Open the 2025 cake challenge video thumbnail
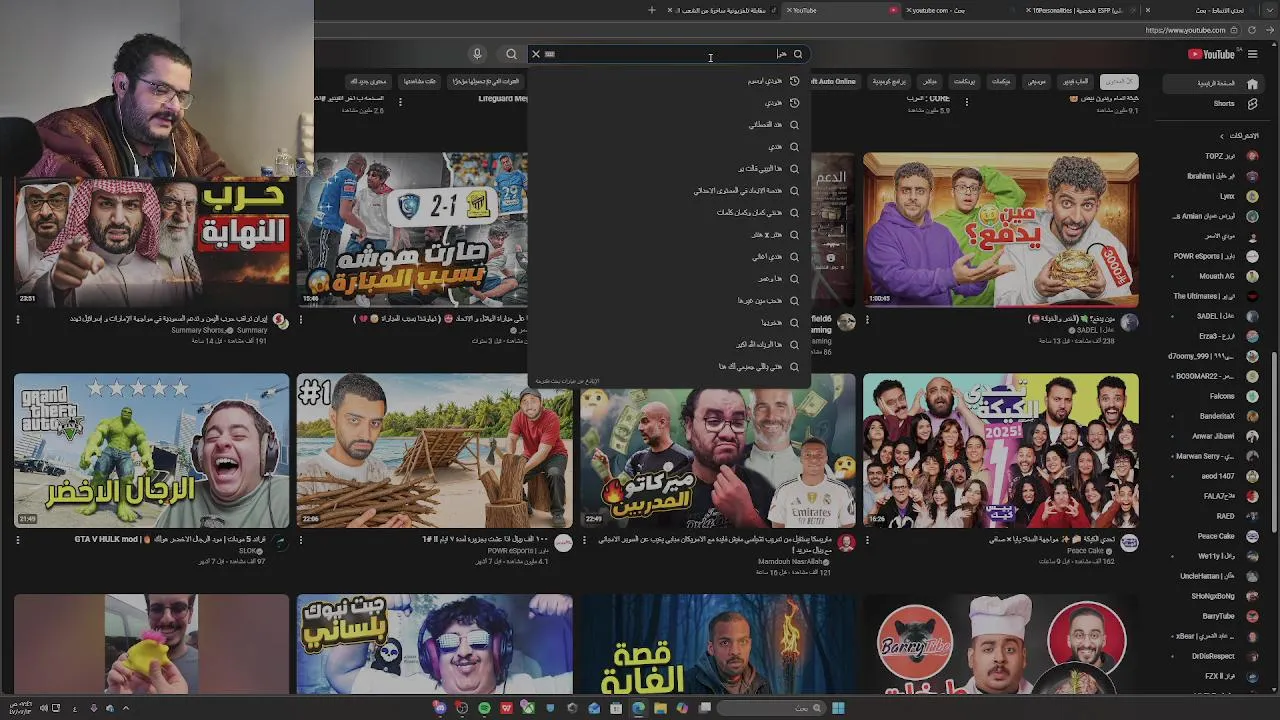This screenshot has height=720, width=1280. (1000, 450)
